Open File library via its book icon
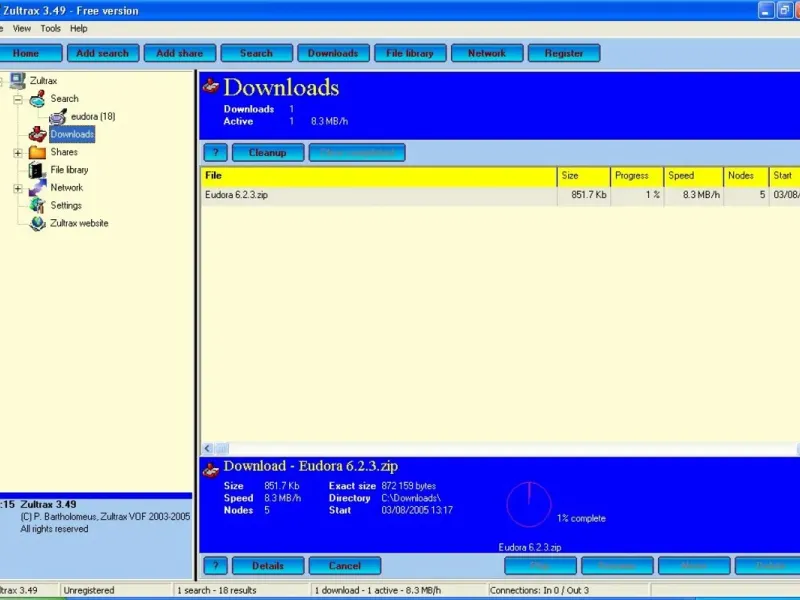Viewport: 800px width, 600px height. [37, 170]
